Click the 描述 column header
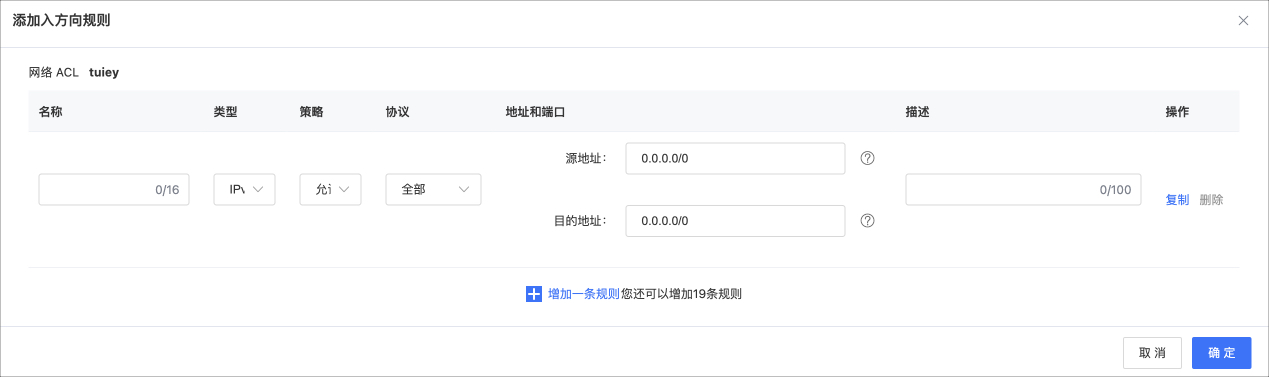 [x=918, y=112]
